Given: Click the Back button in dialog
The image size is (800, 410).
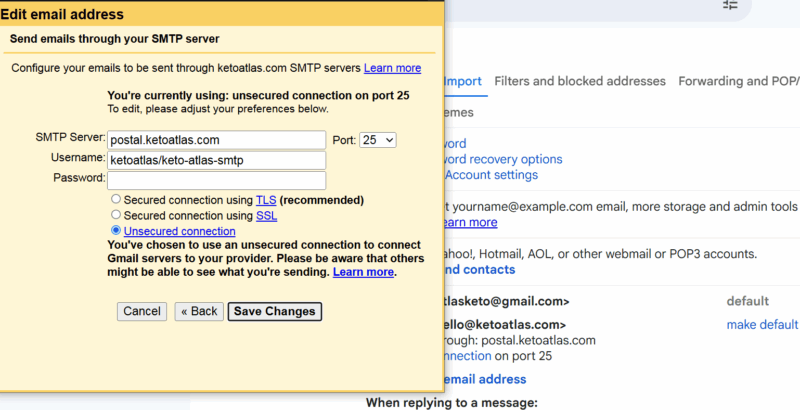Looking at the screenshot, I should (x=199, y=312).
